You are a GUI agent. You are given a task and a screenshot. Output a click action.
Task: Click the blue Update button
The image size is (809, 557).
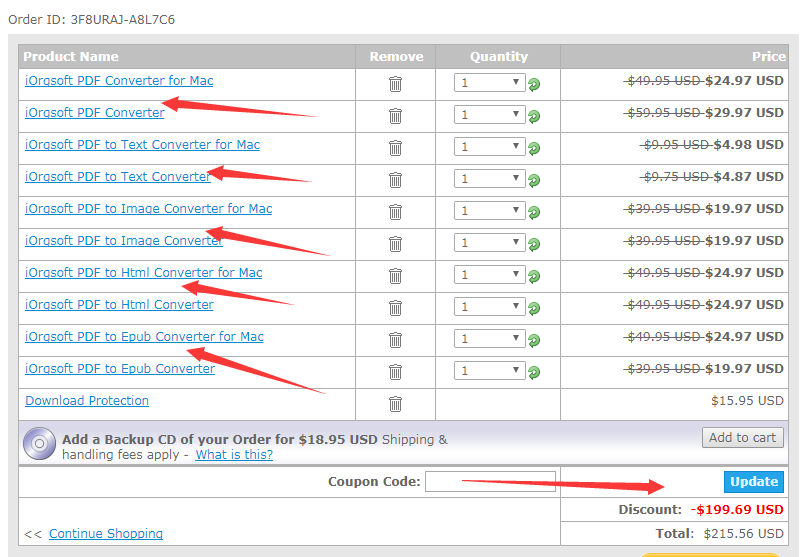pyautogui.click(x=754, y=482)
